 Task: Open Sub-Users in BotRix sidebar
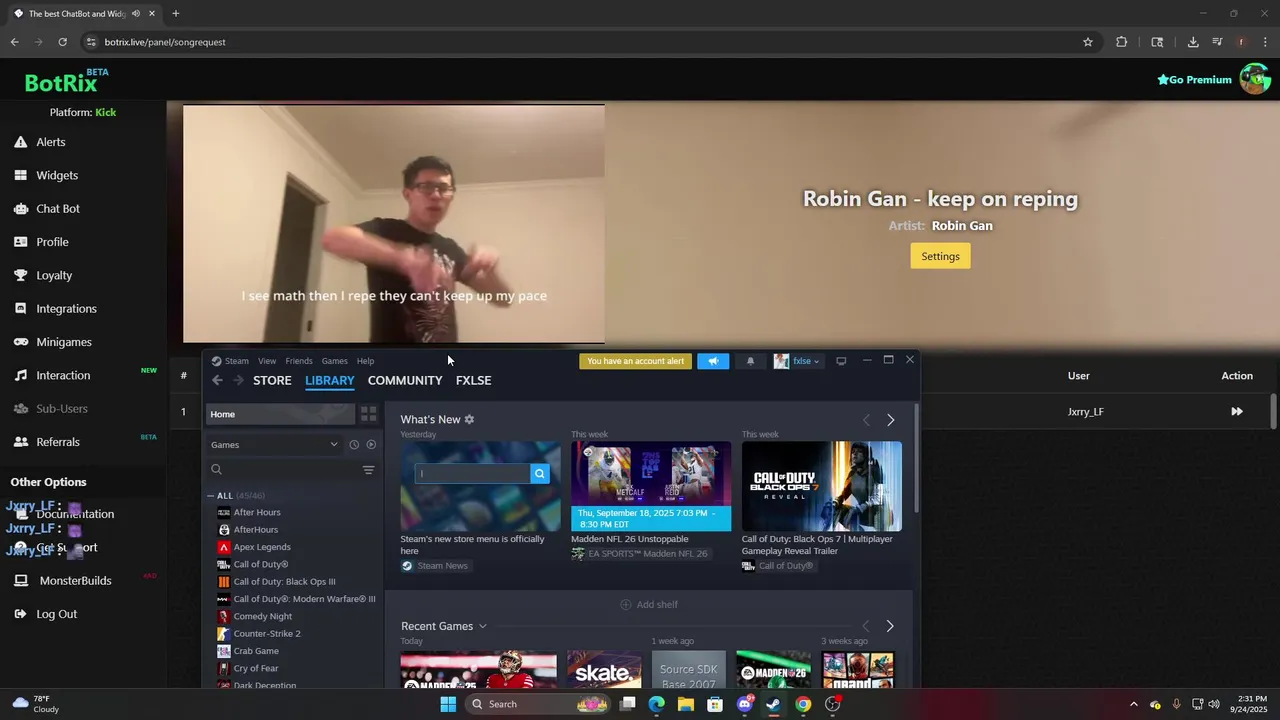click(x=62, y=409)
